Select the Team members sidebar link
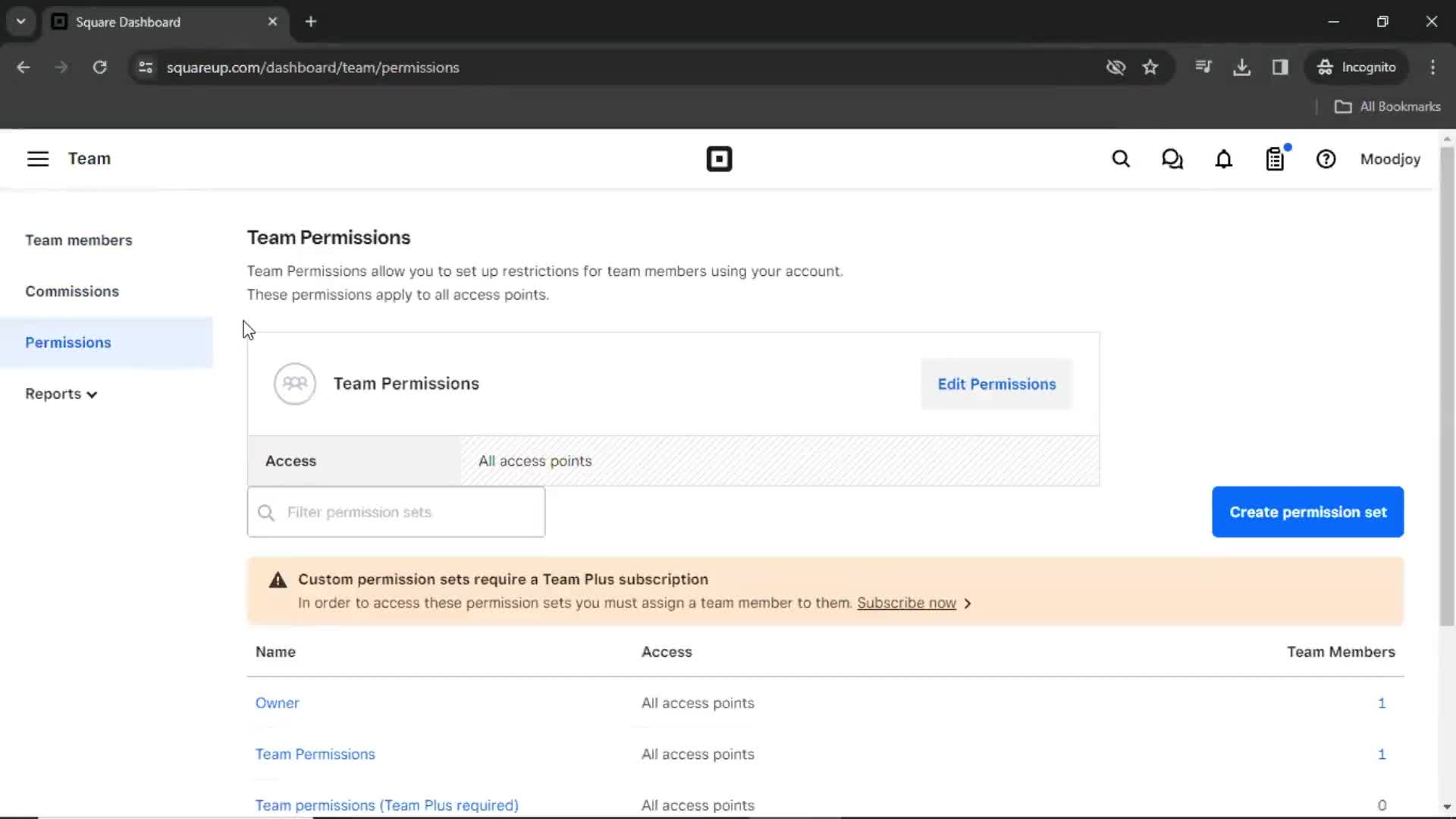Viewport: 1456px width, 819px height. (x=78, y=240)
